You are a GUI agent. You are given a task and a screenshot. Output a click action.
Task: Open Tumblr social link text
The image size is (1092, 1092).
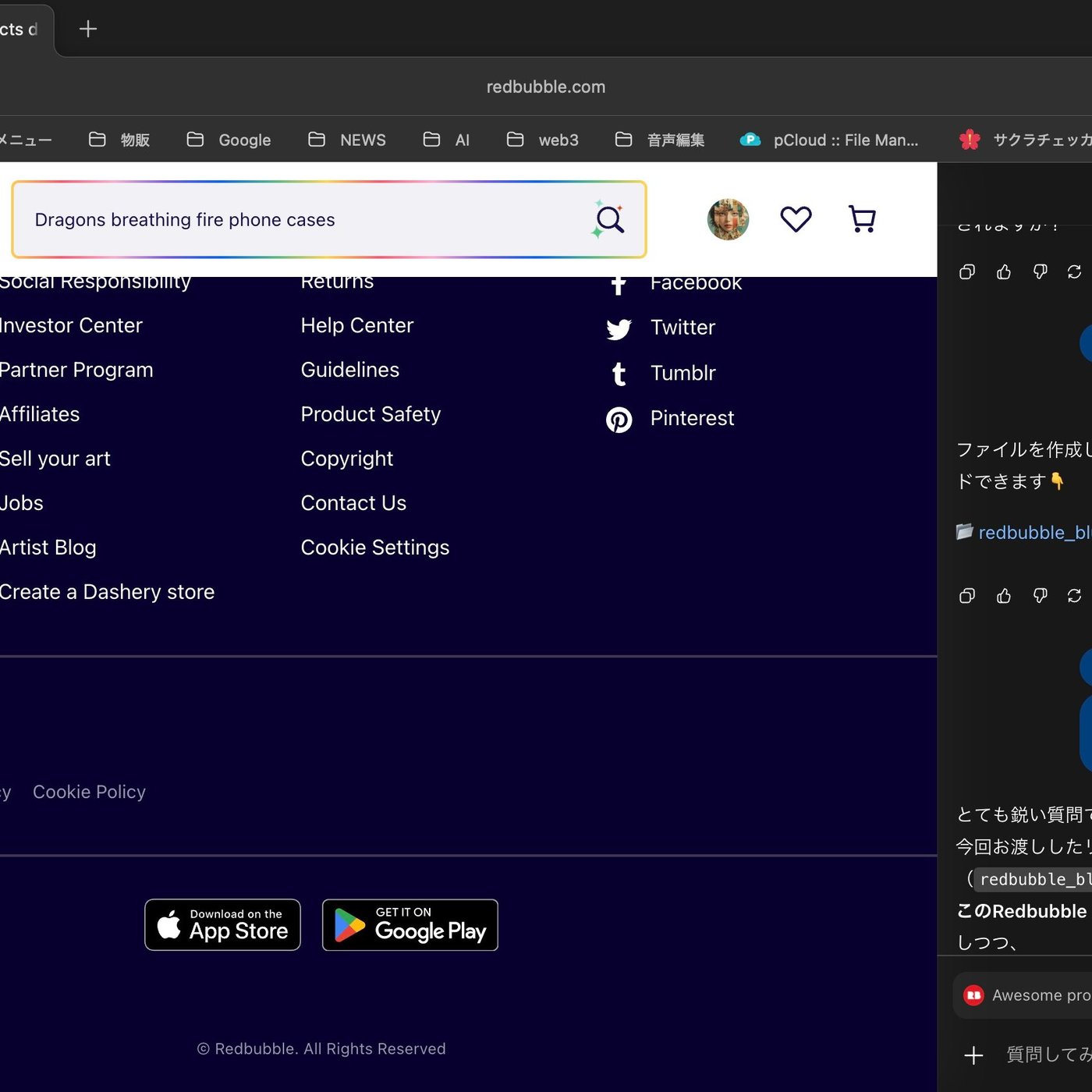pos(682,373)
